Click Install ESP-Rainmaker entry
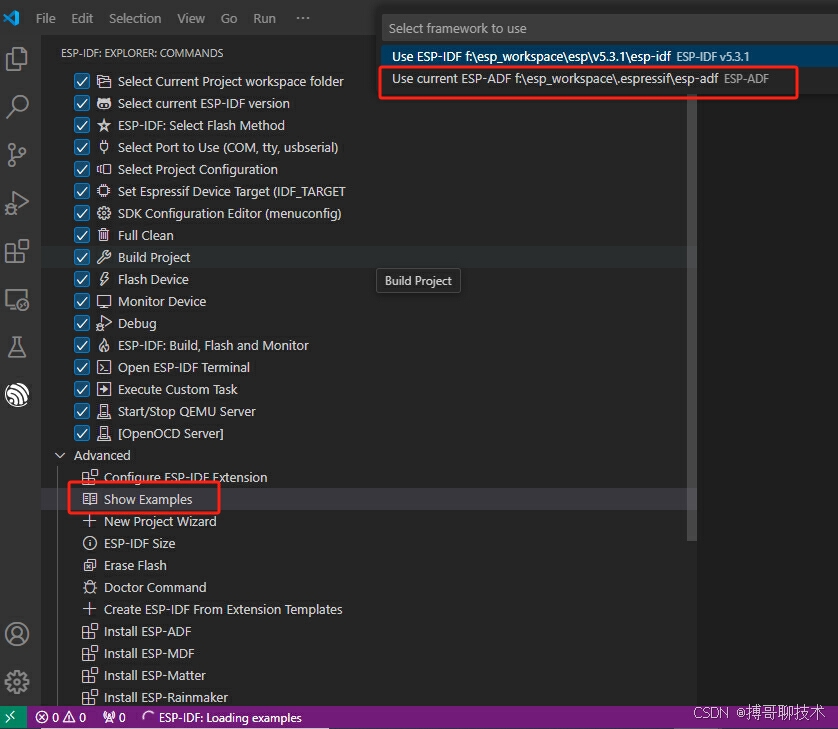838x729 pixels. [166, 697]
